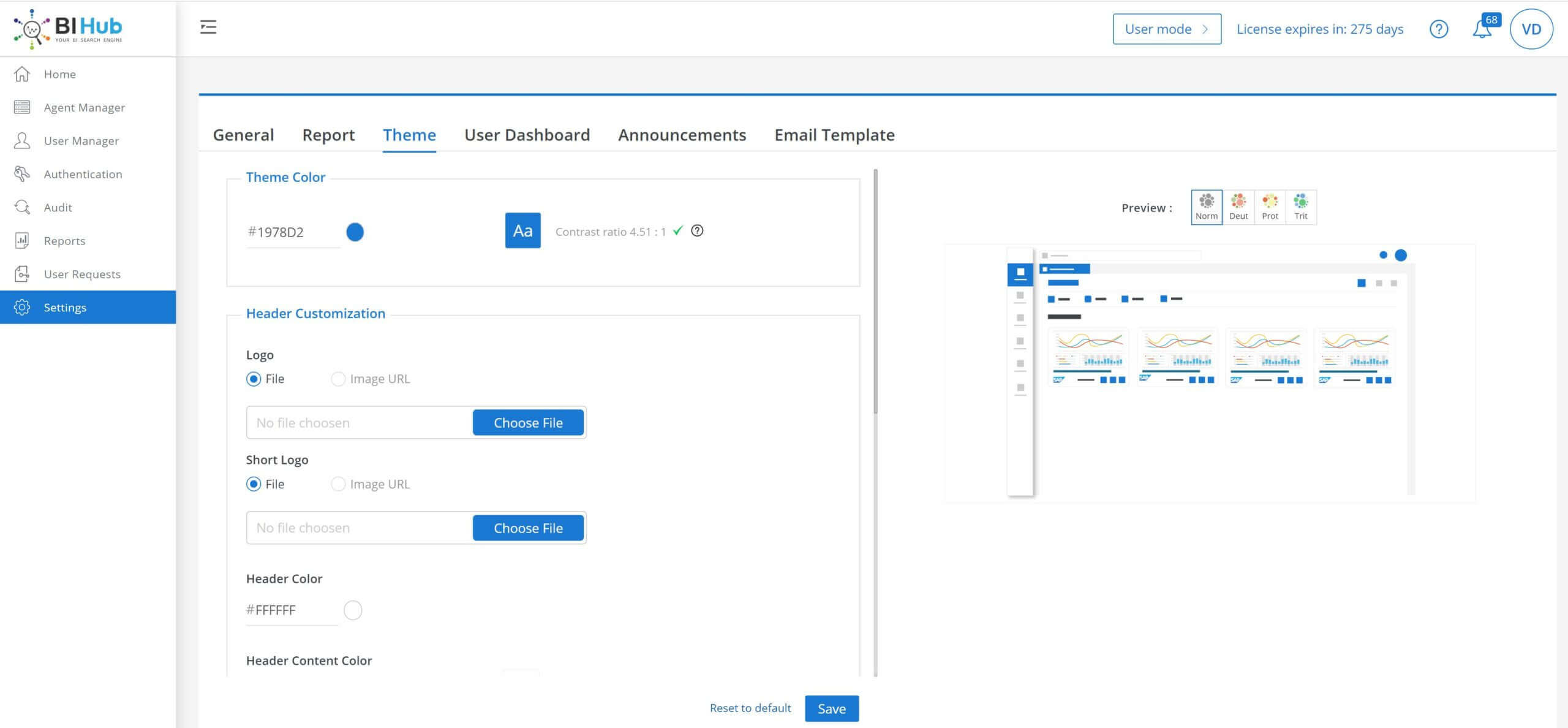Screen dimensions: 1568x728
Task: Expand User mode chevron button
Action: (1167, 29)
